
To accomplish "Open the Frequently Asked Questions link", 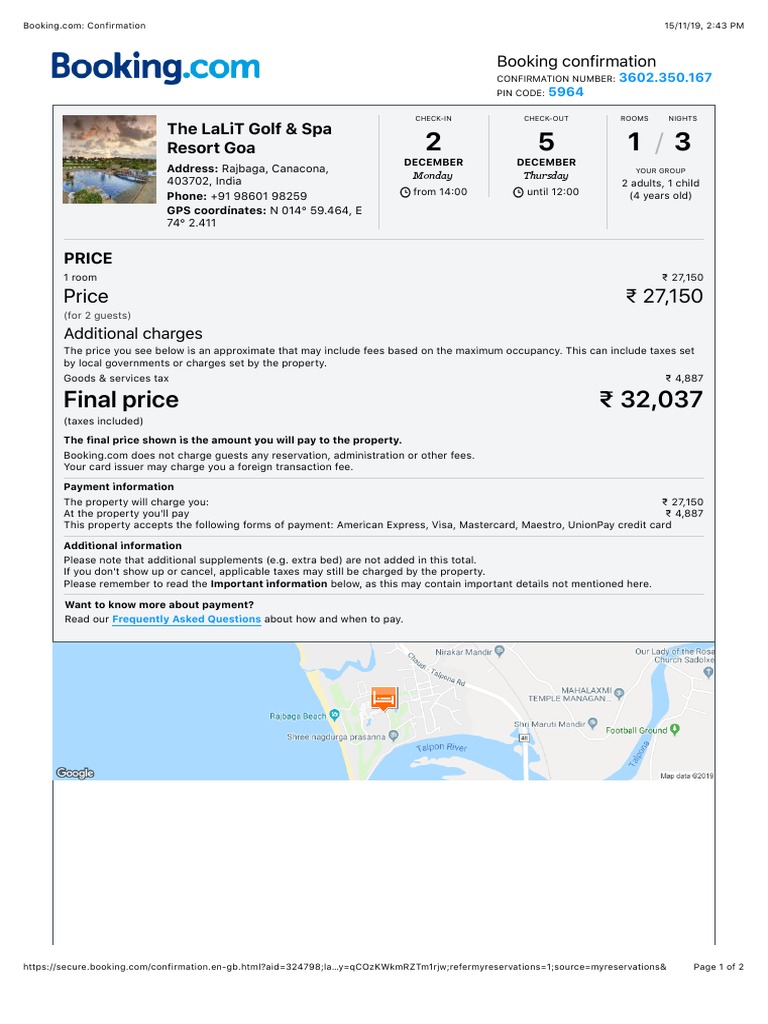I will pyautogui.click(x=186, y=619).
